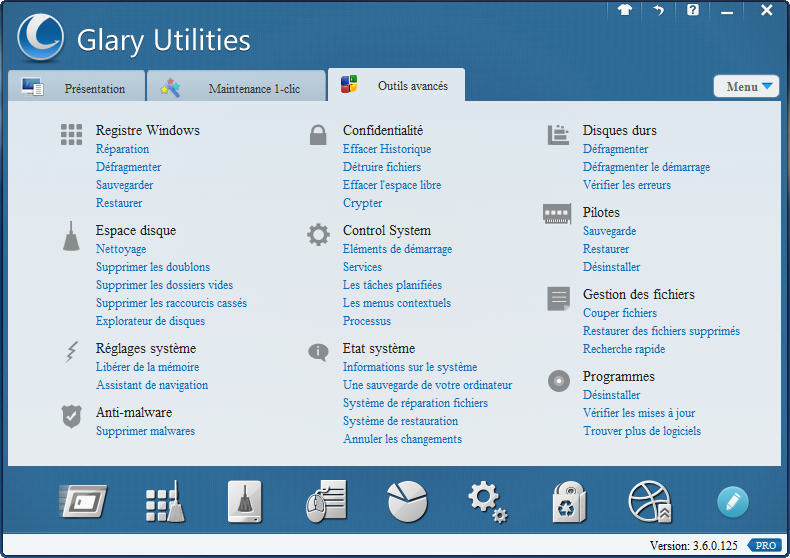Open Services under Control System
The height and width of the screenshot is (558, 790).
362,267
